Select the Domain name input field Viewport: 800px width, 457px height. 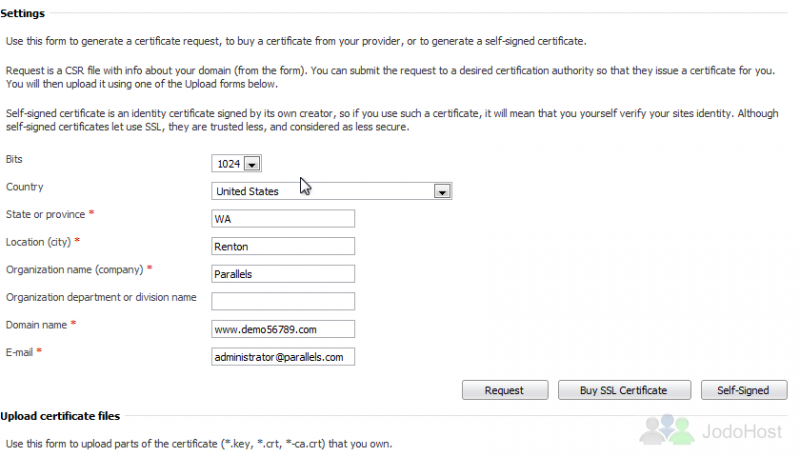pos(283,329)
